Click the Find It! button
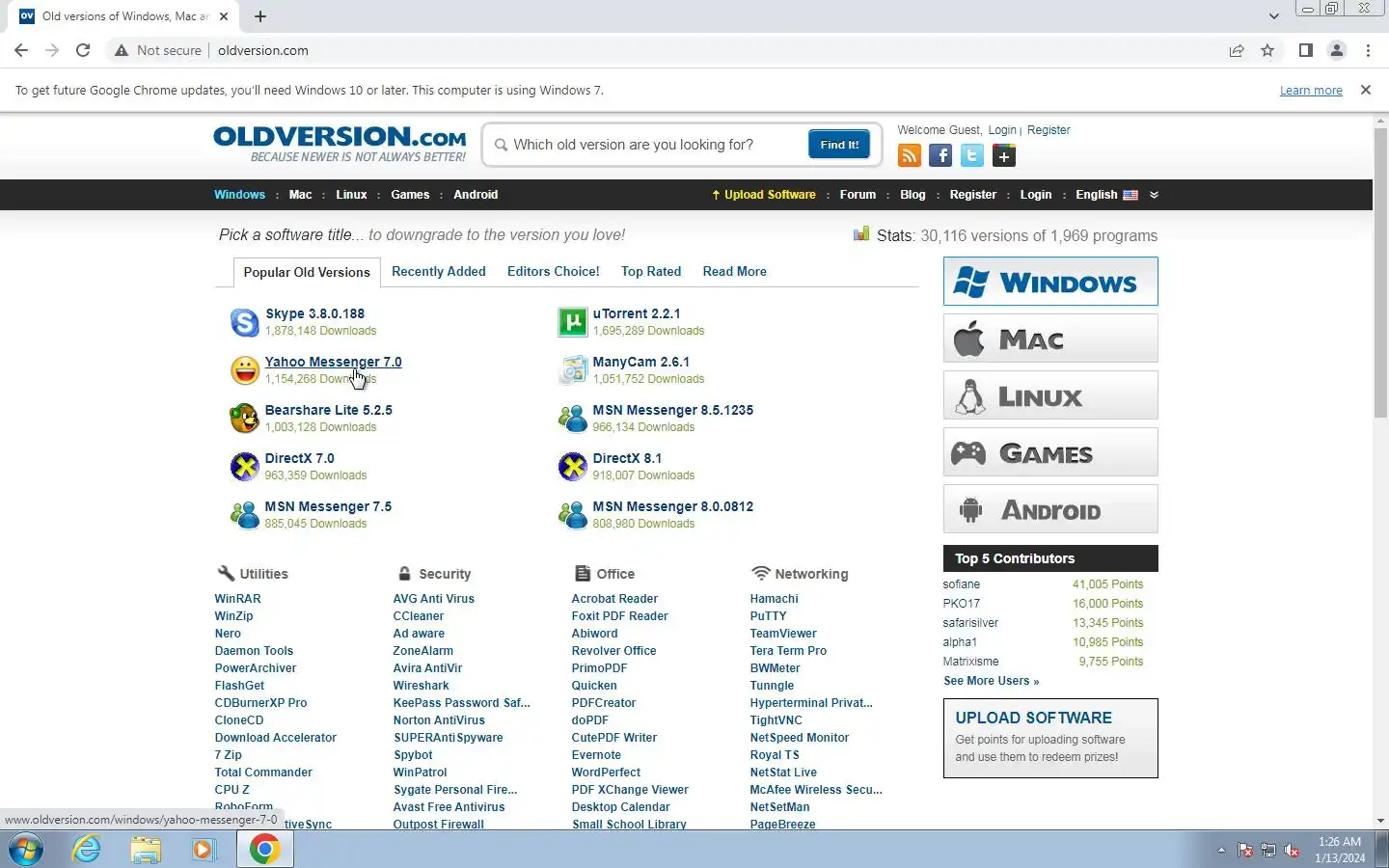This screenshot has width=1389, height=868. [x=839, y=145]
